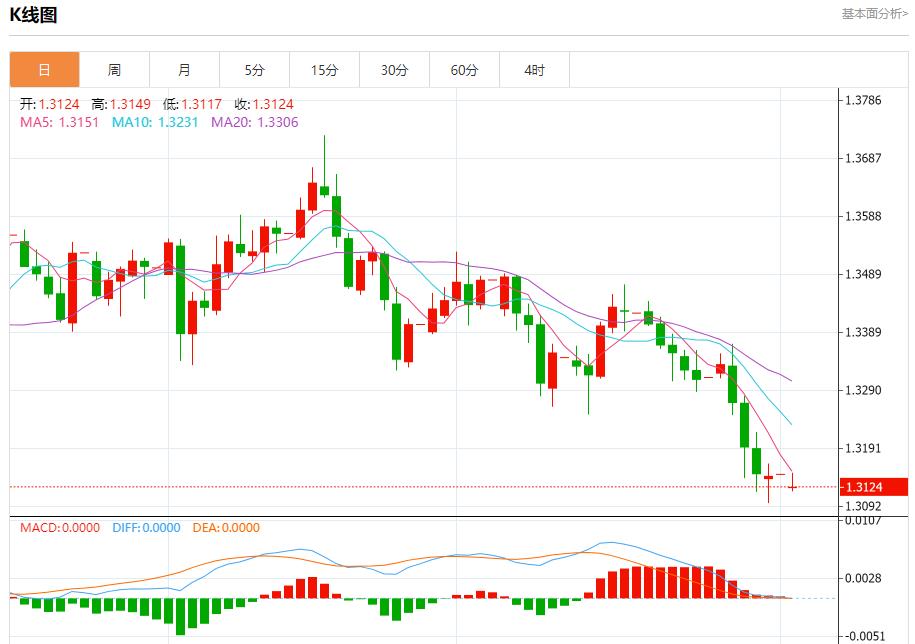Switch to the 月 (monthly) tab
This screenshot has width=915, height=644.
point(183,69)
